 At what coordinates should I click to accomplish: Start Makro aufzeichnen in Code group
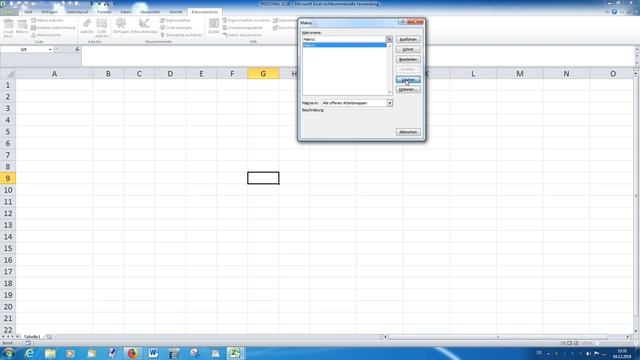click(x=47, y=20)
